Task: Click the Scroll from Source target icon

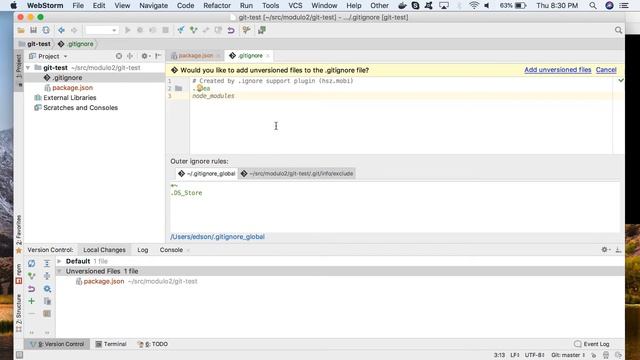Action: click(118, 56)
